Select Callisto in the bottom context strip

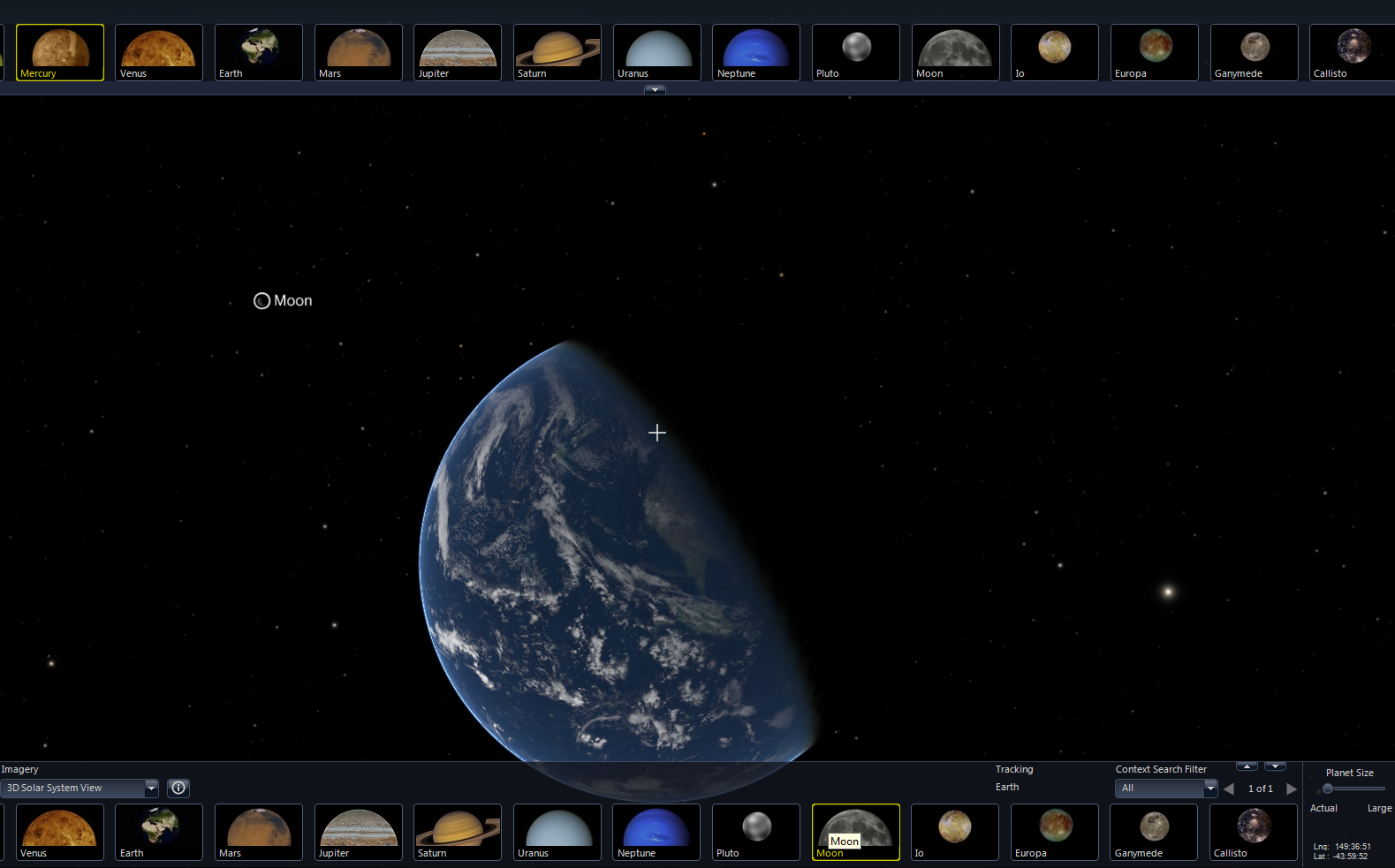coord(1253,831)
